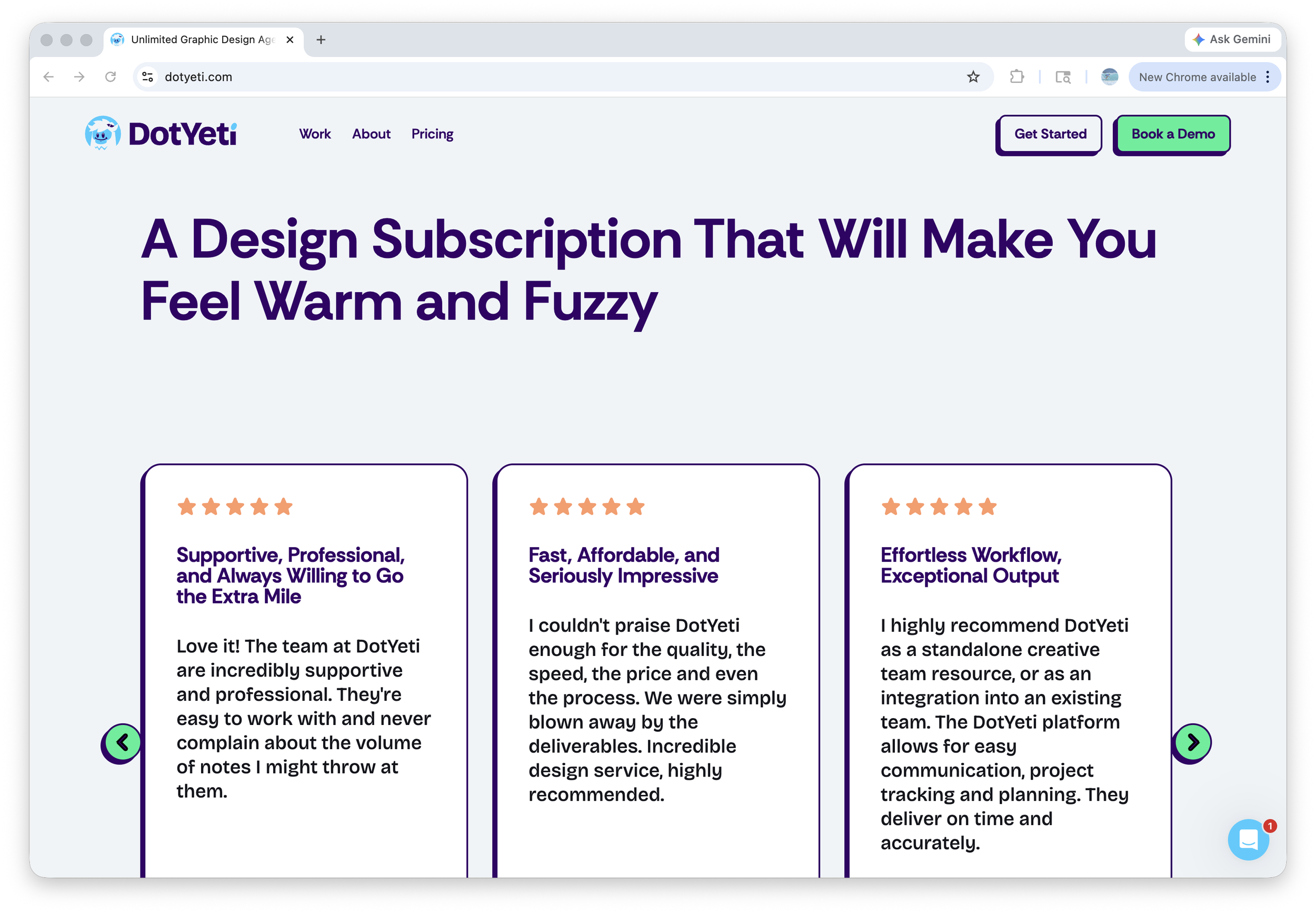
Task: Click the star rating on Supportive review
Action: [x=235, y=507]
